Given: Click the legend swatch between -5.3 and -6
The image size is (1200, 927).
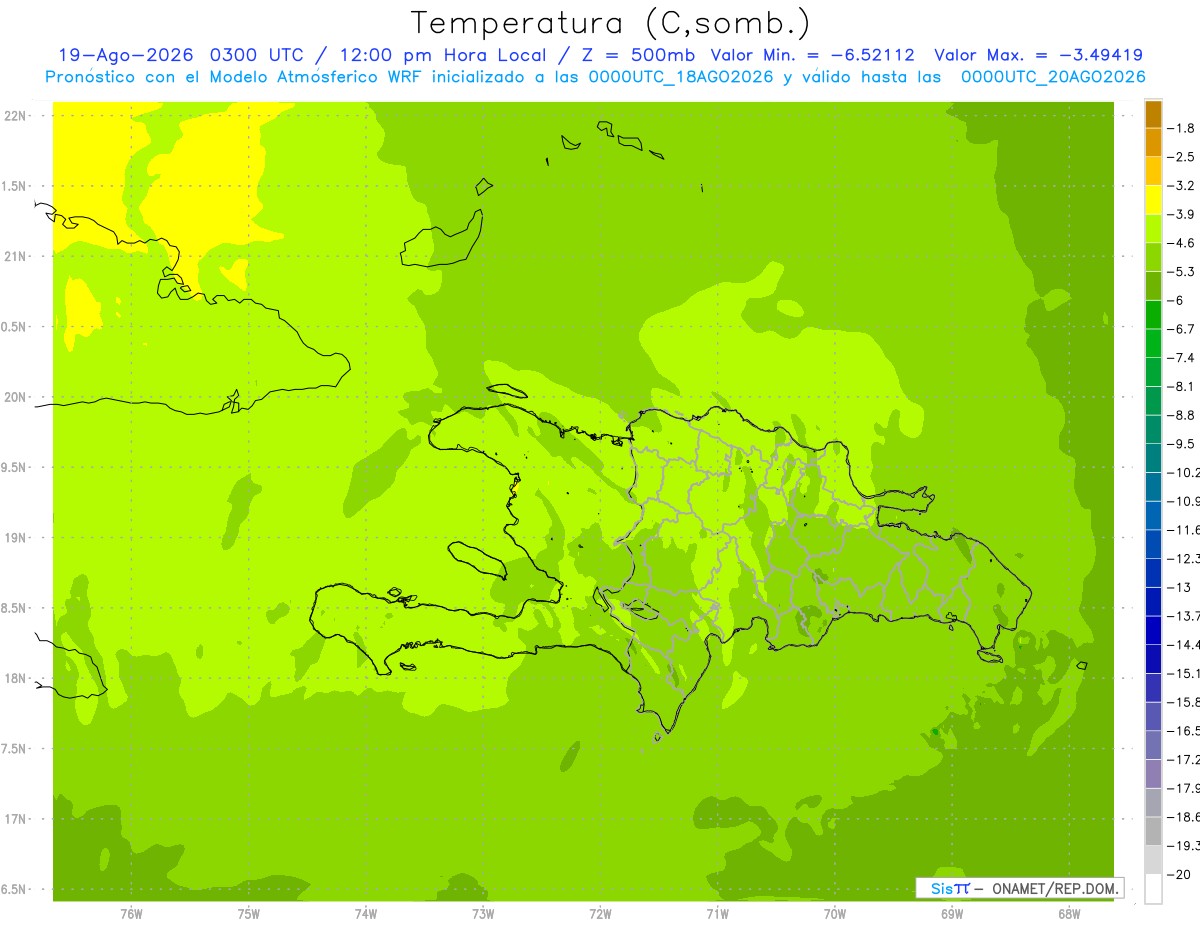Looking at the screenshot, I should [x=1153, y=286].
